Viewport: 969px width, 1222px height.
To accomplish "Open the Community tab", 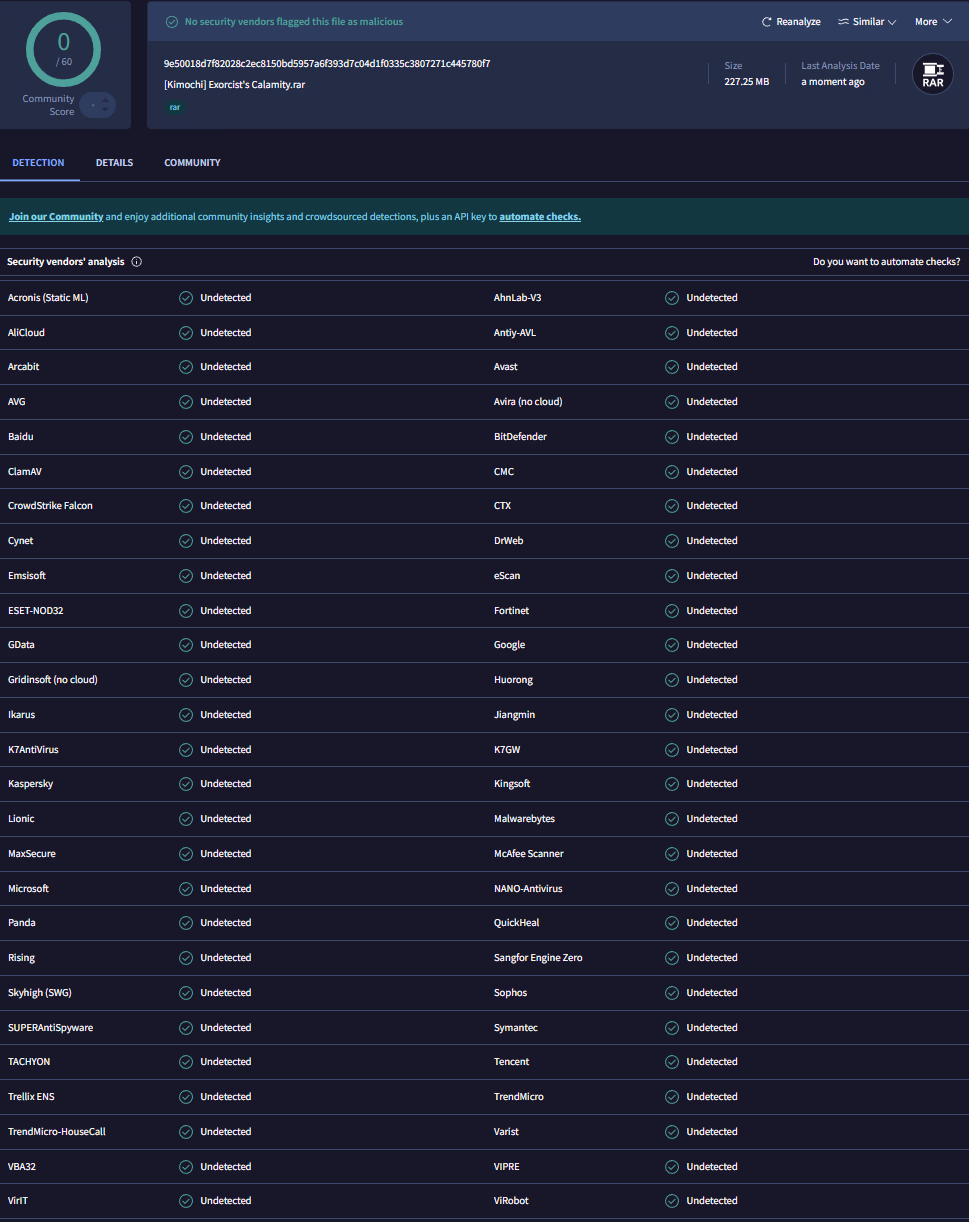I will (x=192, y=163).
